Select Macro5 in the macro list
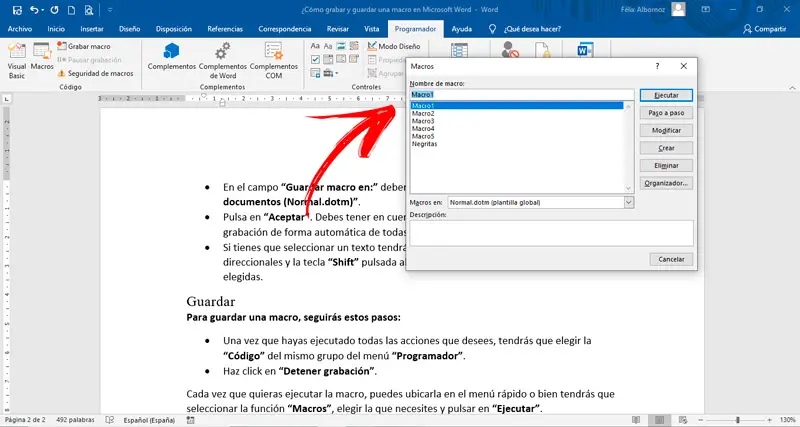 [x=516, y=136]
